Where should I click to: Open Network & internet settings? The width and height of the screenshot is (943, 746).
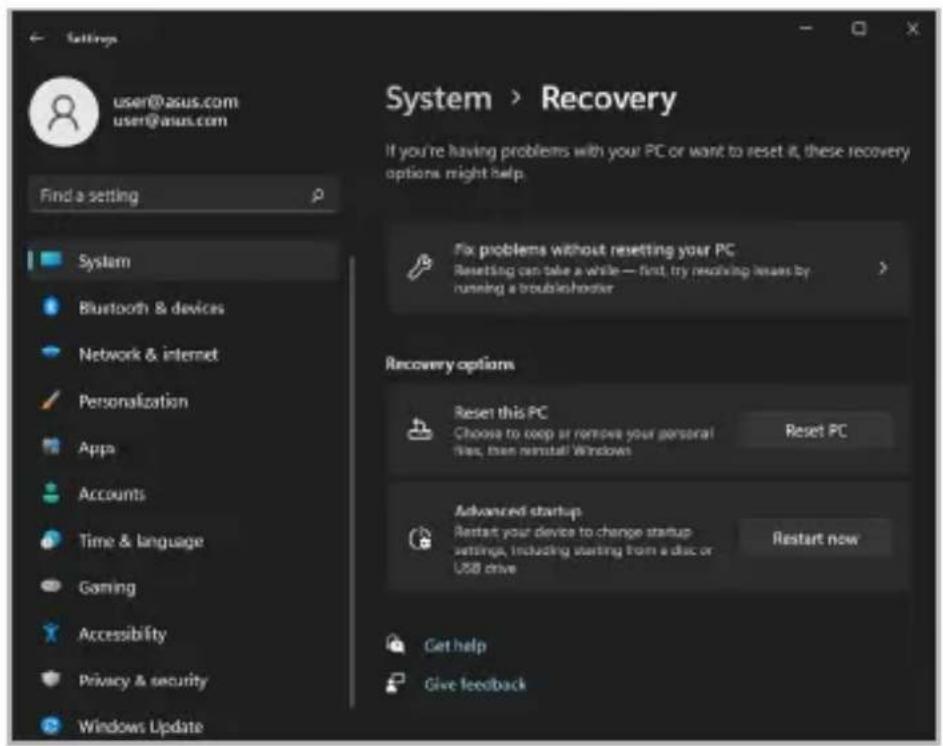pyautogui.click(x=183, y=354)
